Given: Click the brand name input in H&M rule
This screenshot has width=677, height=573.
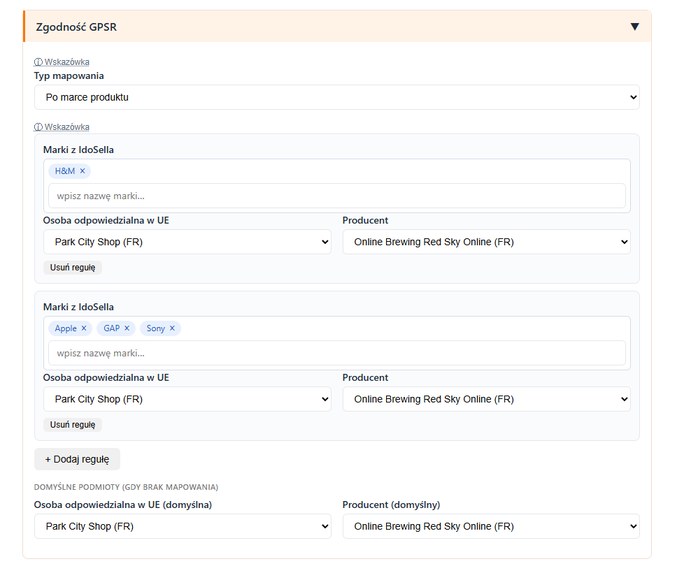Looking at the screenshot, I should 336,196.
